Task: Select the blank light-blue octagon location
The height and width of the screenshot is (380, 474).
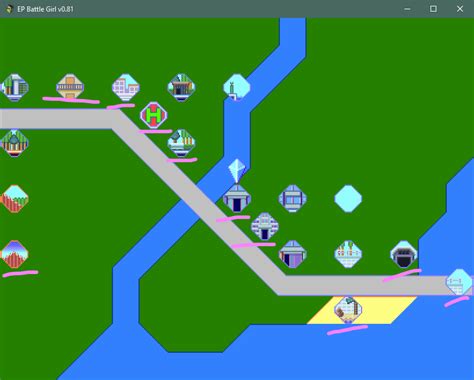Action: coord(348,199)
